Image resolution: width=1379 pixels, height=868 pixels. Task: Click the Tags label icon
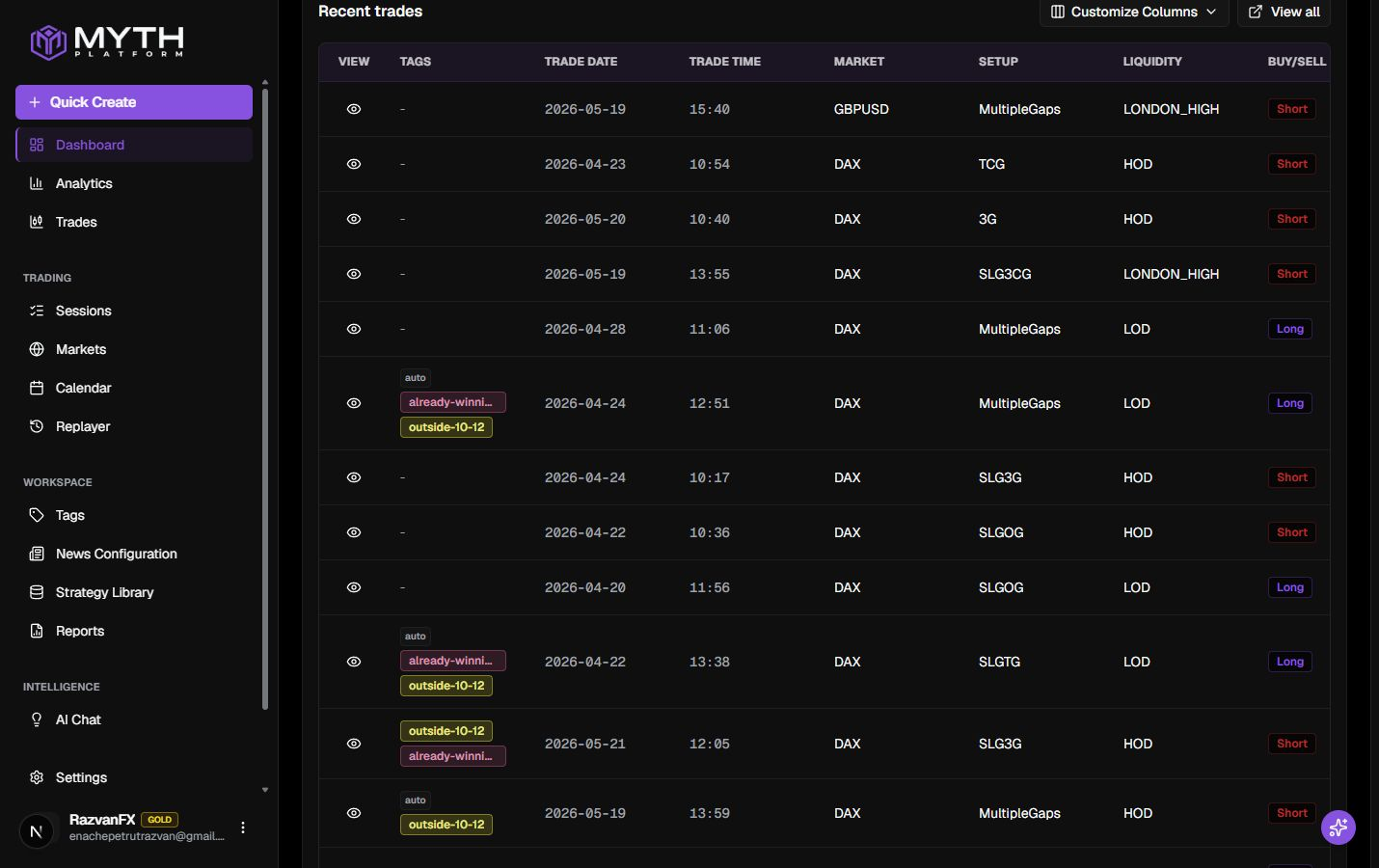37,515
